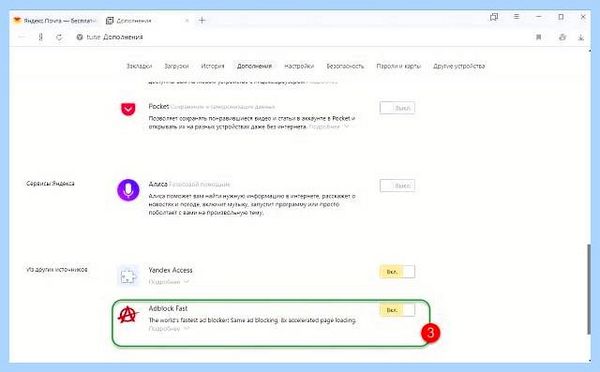Open the Загрузки section
Screen dimensions: 600x372
176,66
